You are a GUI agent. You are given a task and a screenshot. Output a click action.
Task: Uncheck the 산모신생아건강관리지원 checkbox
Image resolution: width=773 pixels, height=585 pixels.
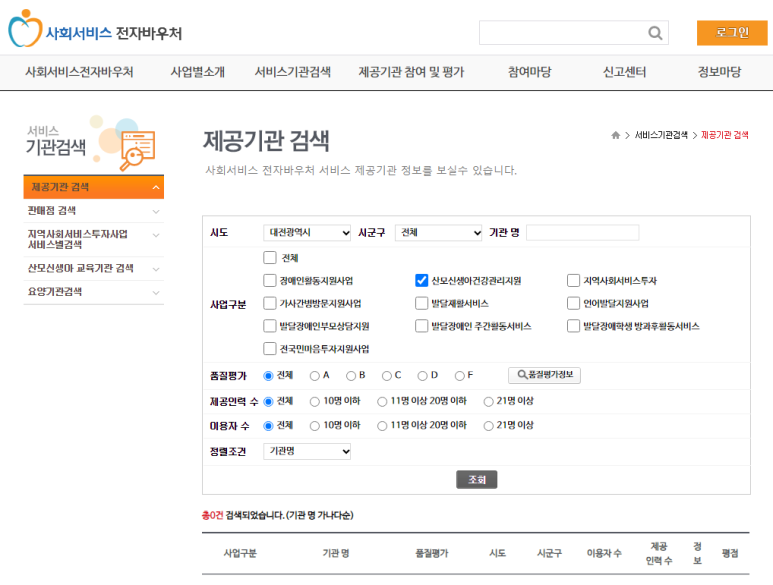(422, 280)
